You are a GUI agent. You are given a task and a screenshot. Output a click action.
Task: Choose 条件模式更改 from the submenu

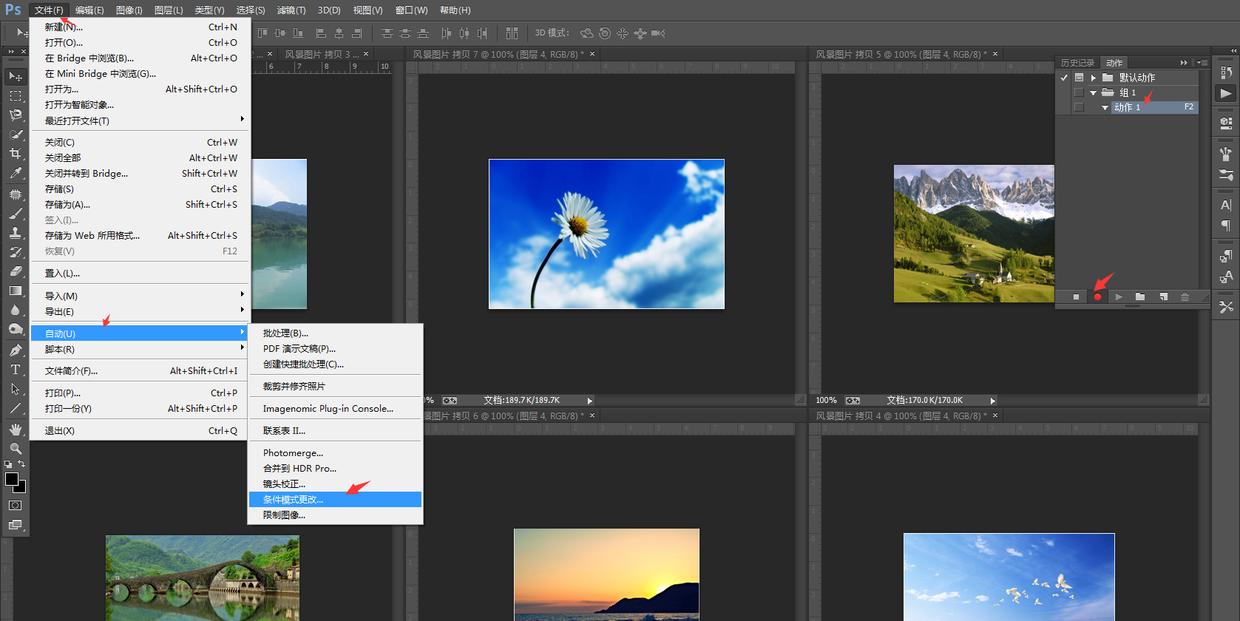[x=293, y=499]
